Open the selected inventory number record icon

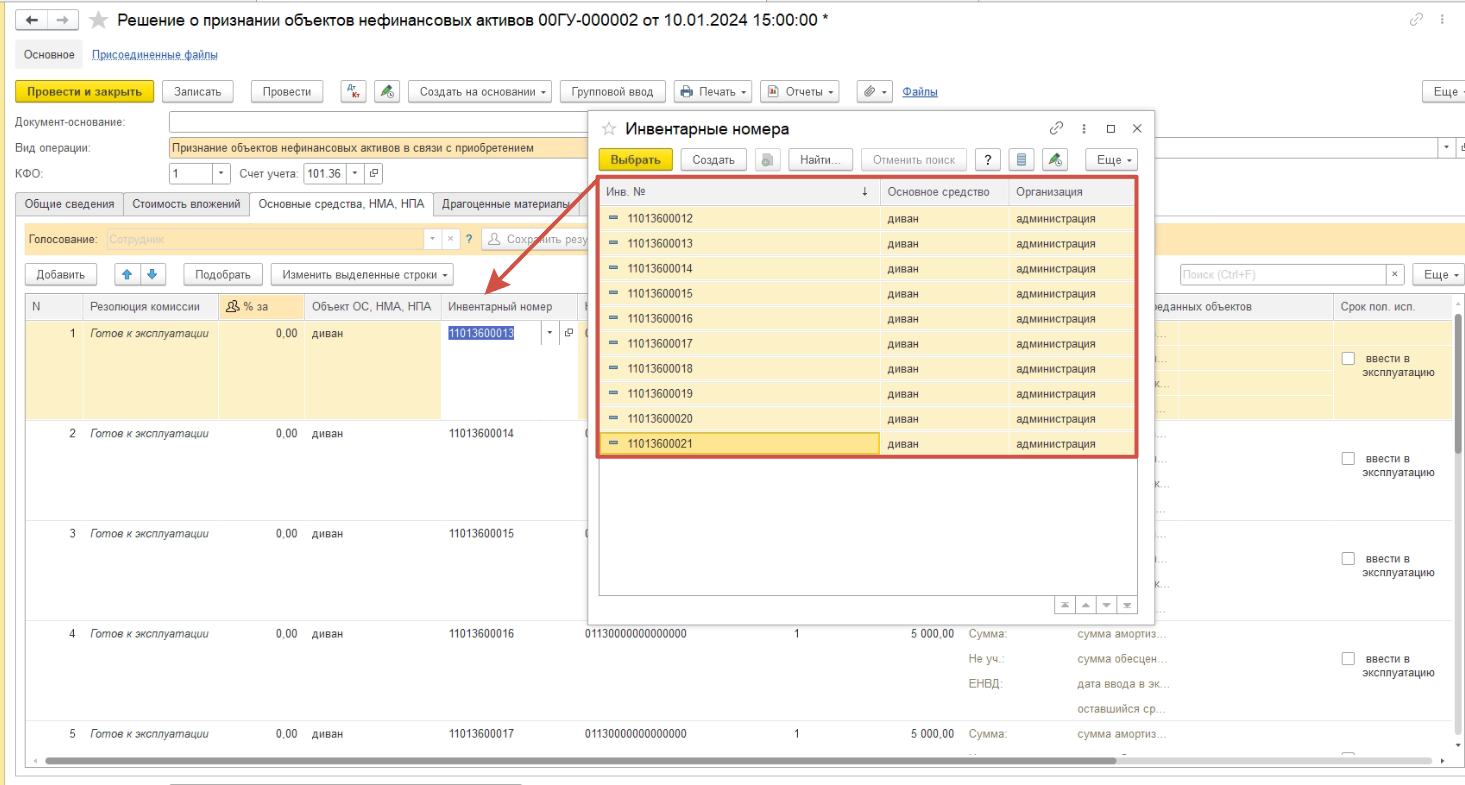click(x=569, y=333)
